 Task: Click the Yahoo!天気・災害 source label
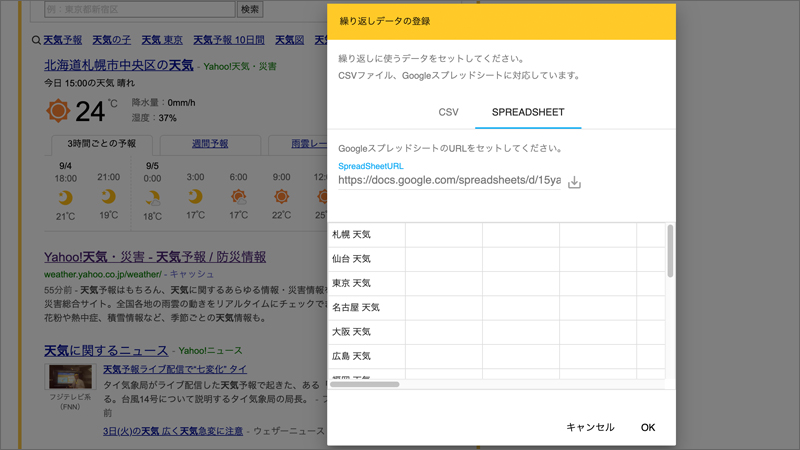(240, 66)
